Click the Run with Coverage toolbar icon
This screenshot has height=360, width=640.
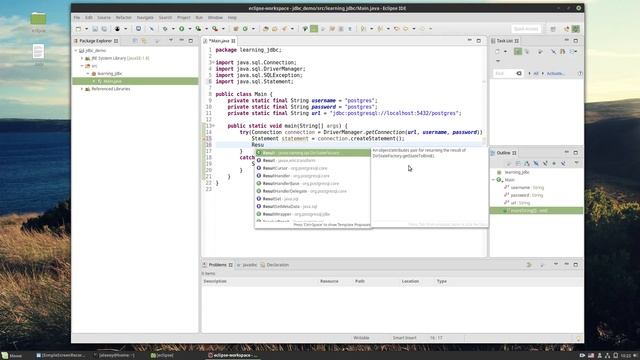(198, 29)
